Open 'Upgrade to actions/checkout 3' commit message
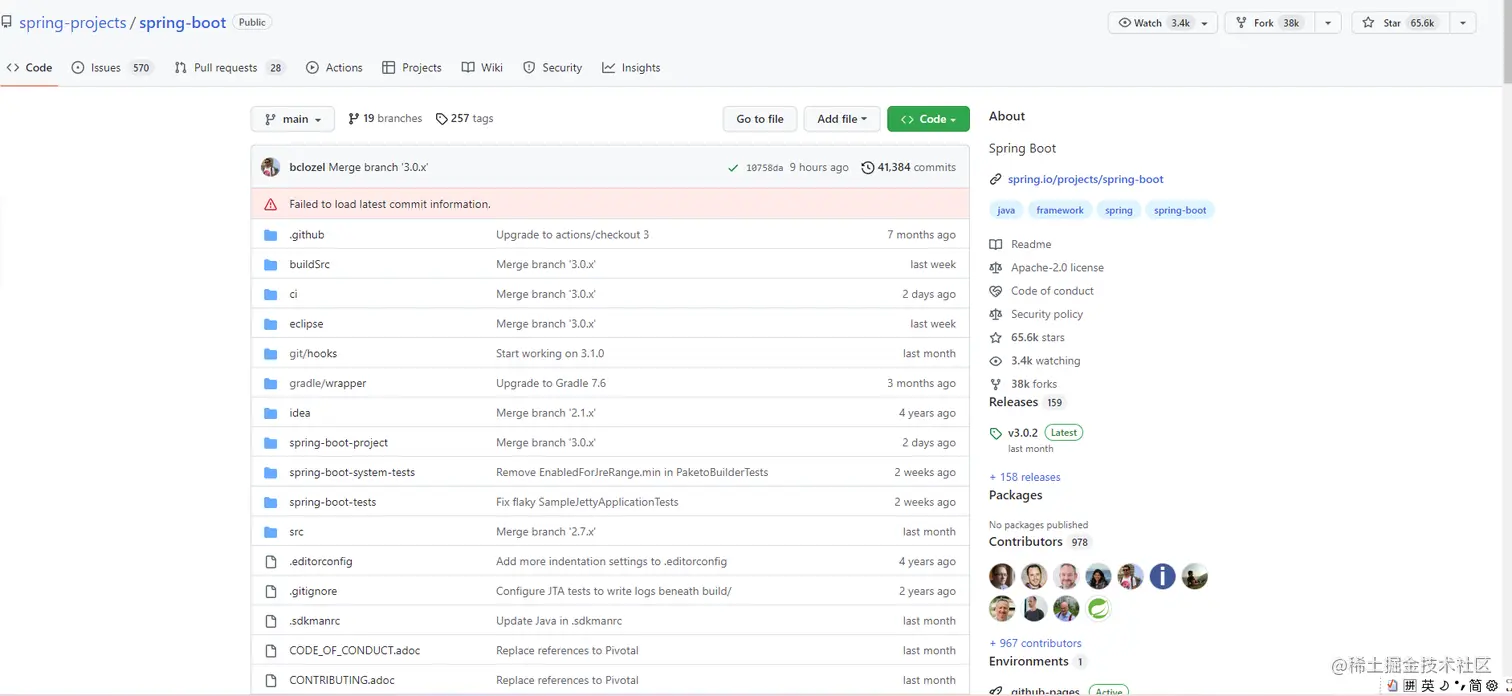 pos(572,235)
